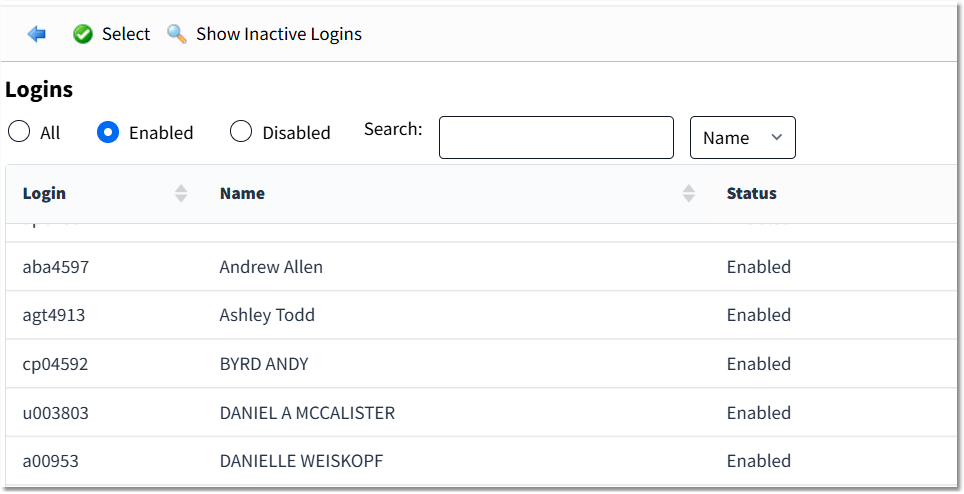Click the blue back arrow icon
The image size is (964, 494).
(x=37, y=34)
